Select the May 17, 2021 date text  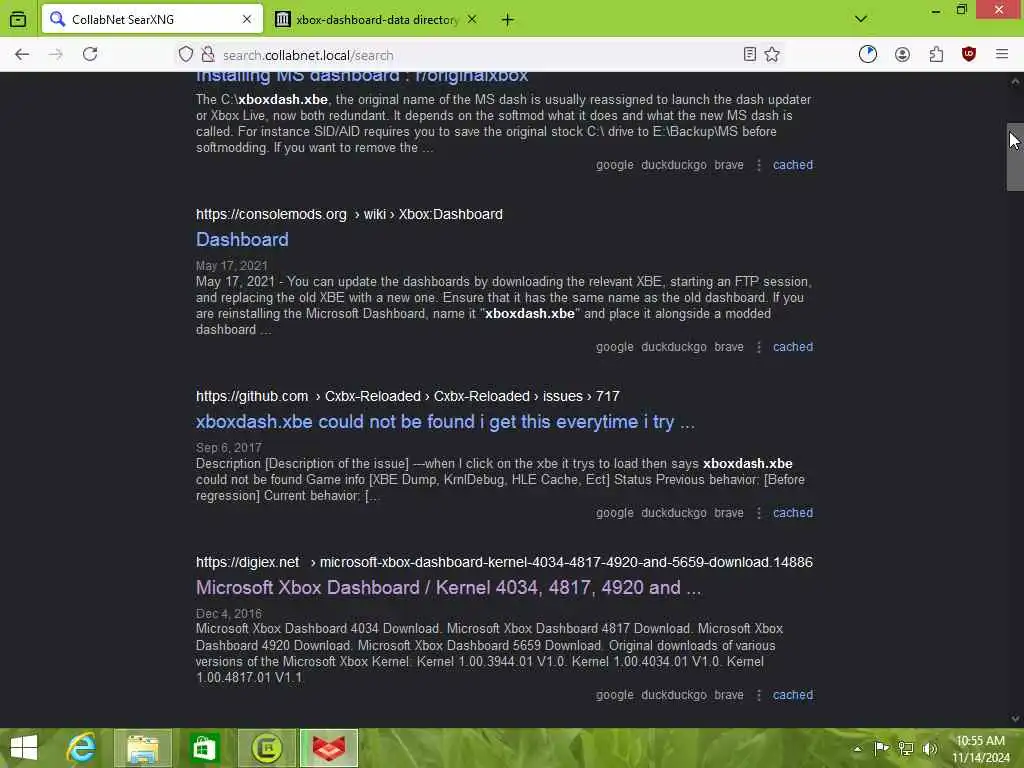[232, 266]
